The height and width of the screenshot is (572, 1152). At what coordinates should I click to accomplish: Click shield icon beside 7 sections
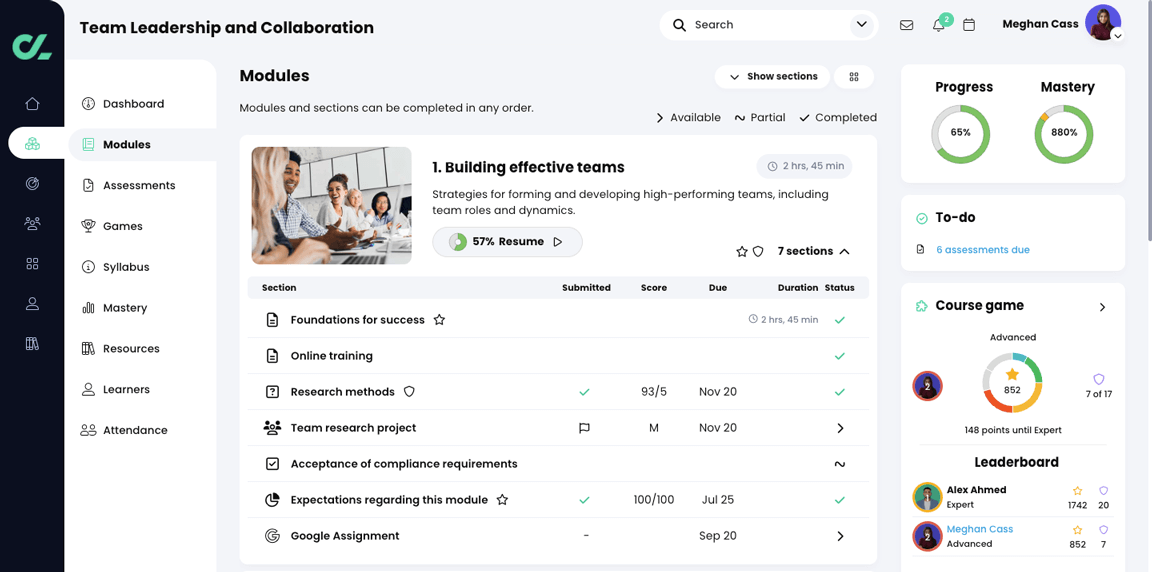pos(758,252)
